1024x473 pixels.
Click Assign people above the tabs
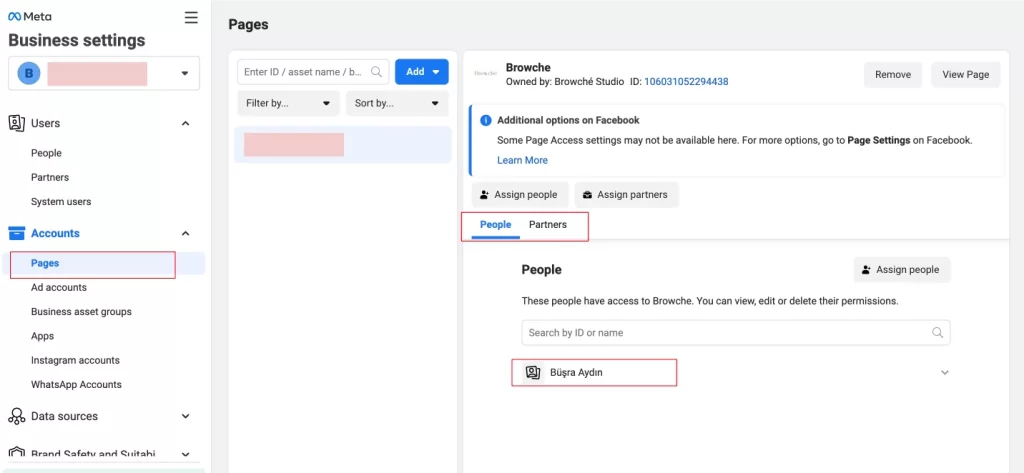[x=519, y=195]
